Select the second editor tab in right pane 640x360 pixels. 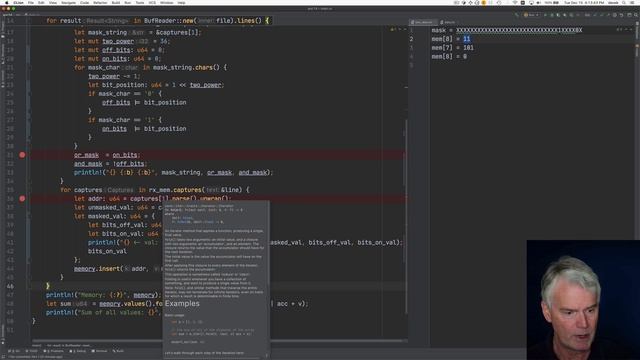click(448, 22)
